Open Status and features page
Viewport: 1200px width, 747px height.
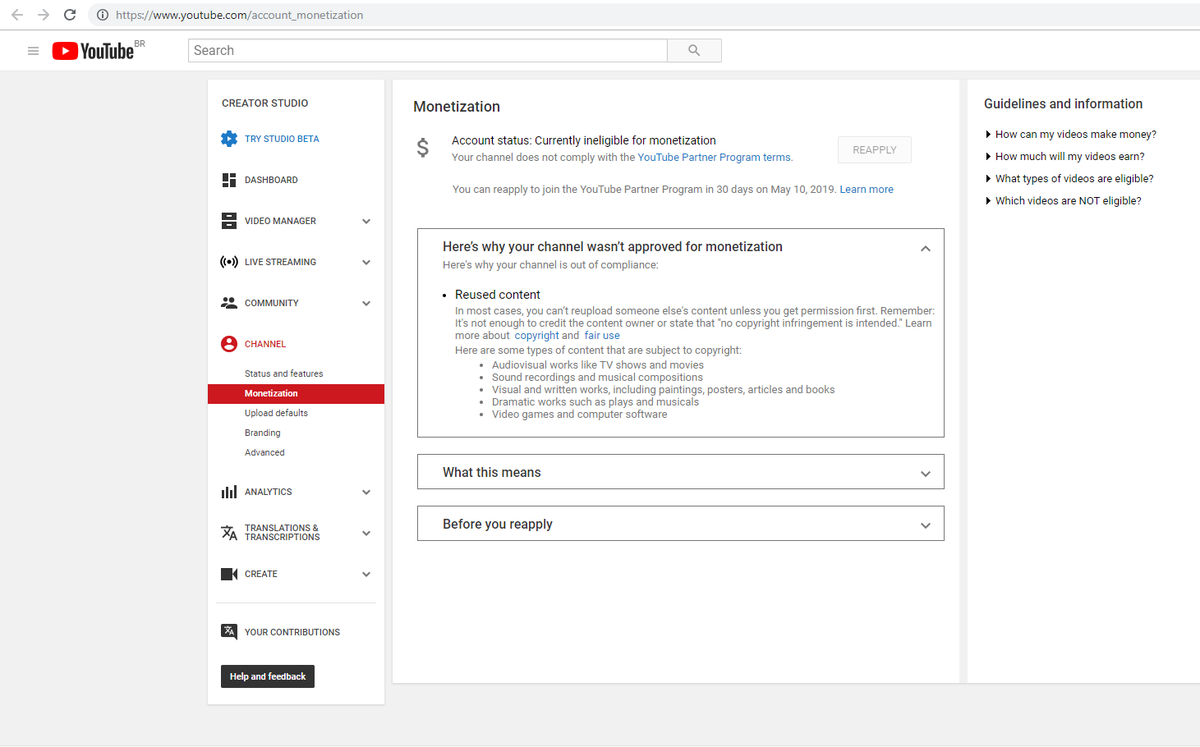pyautogui.click(x=284, y=374)
